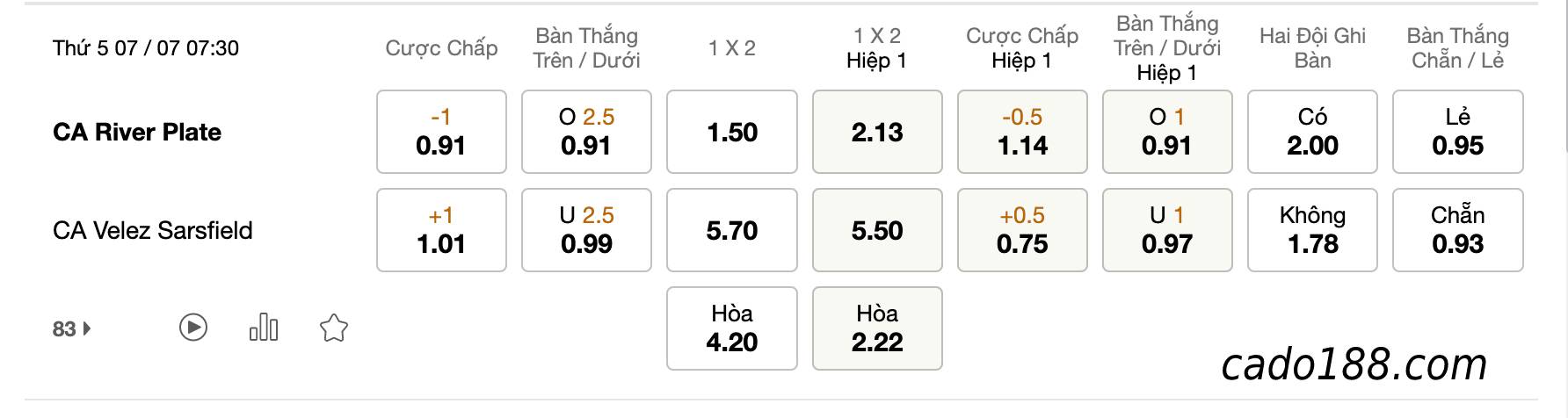
Task: Choose both teams score Có 2.00
Action: pos(1312,132)
